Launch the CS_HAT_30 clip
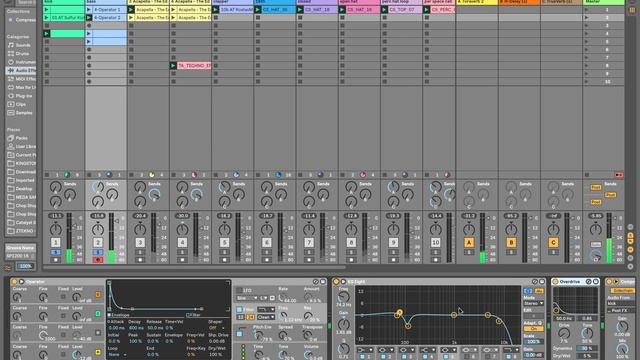Screen dimensions: 640x360 pos(258,9)
